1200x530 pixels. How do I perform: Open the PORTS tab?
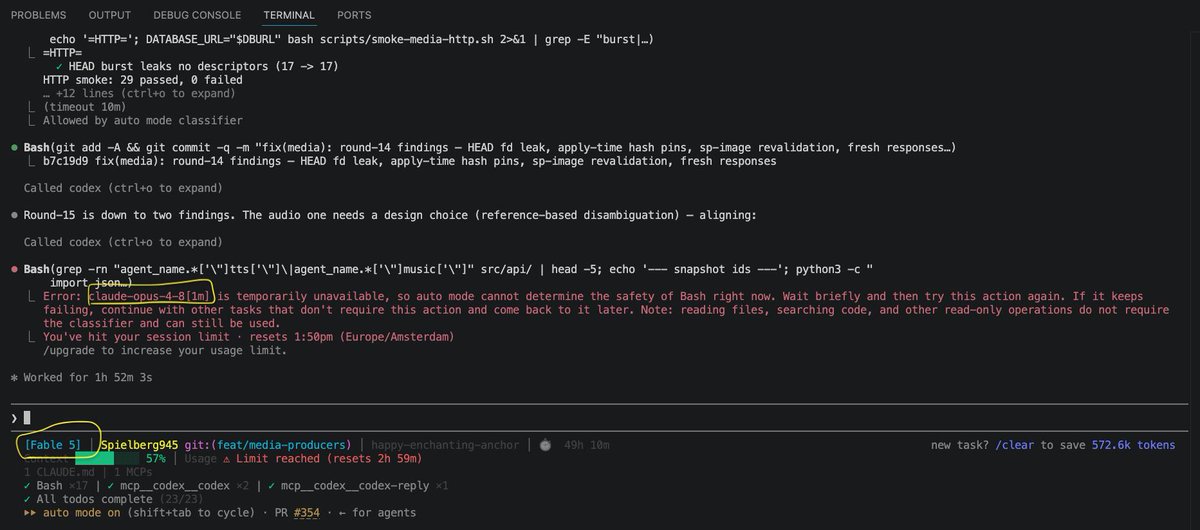coord(354,15)
